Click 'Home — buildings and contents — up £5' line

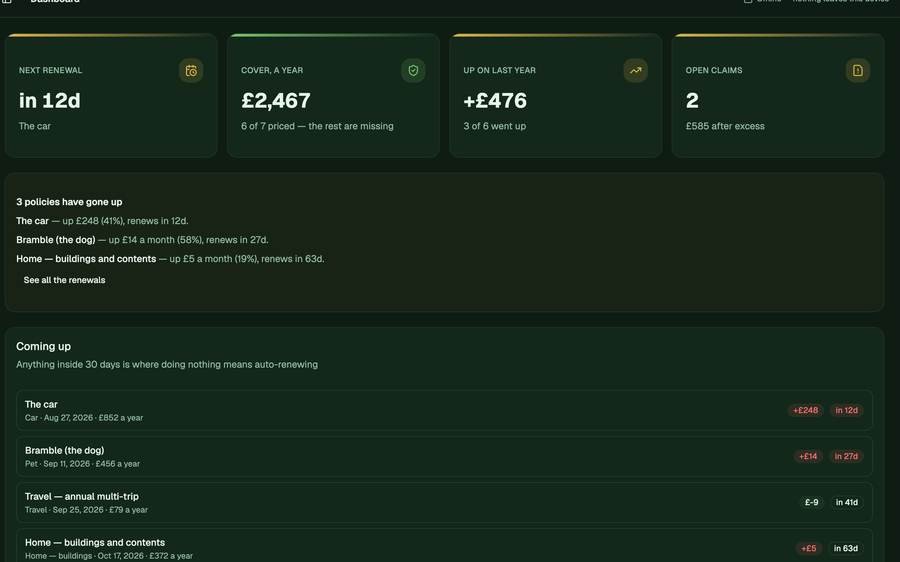point(170,259)
